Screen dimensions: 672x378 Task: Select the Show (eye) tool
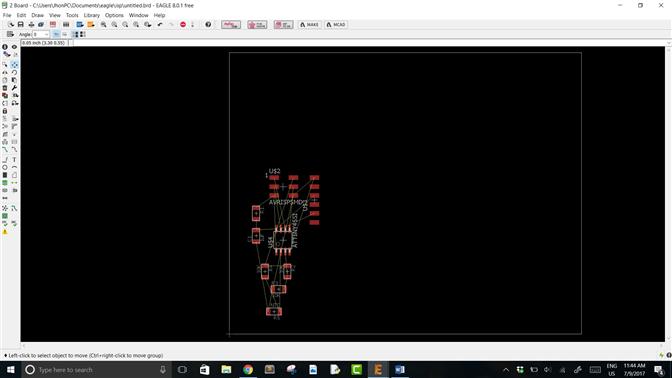point(14,47)
